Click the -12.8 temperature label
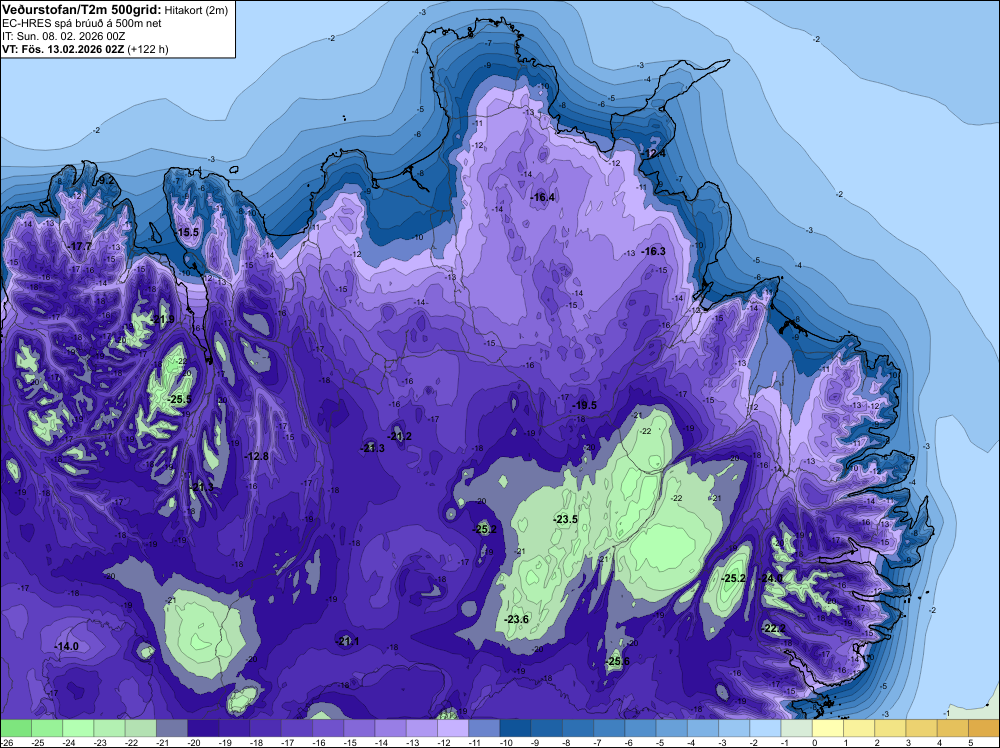Image resolution: width=1000 pixels, height=748 pixels. point(256,456)
